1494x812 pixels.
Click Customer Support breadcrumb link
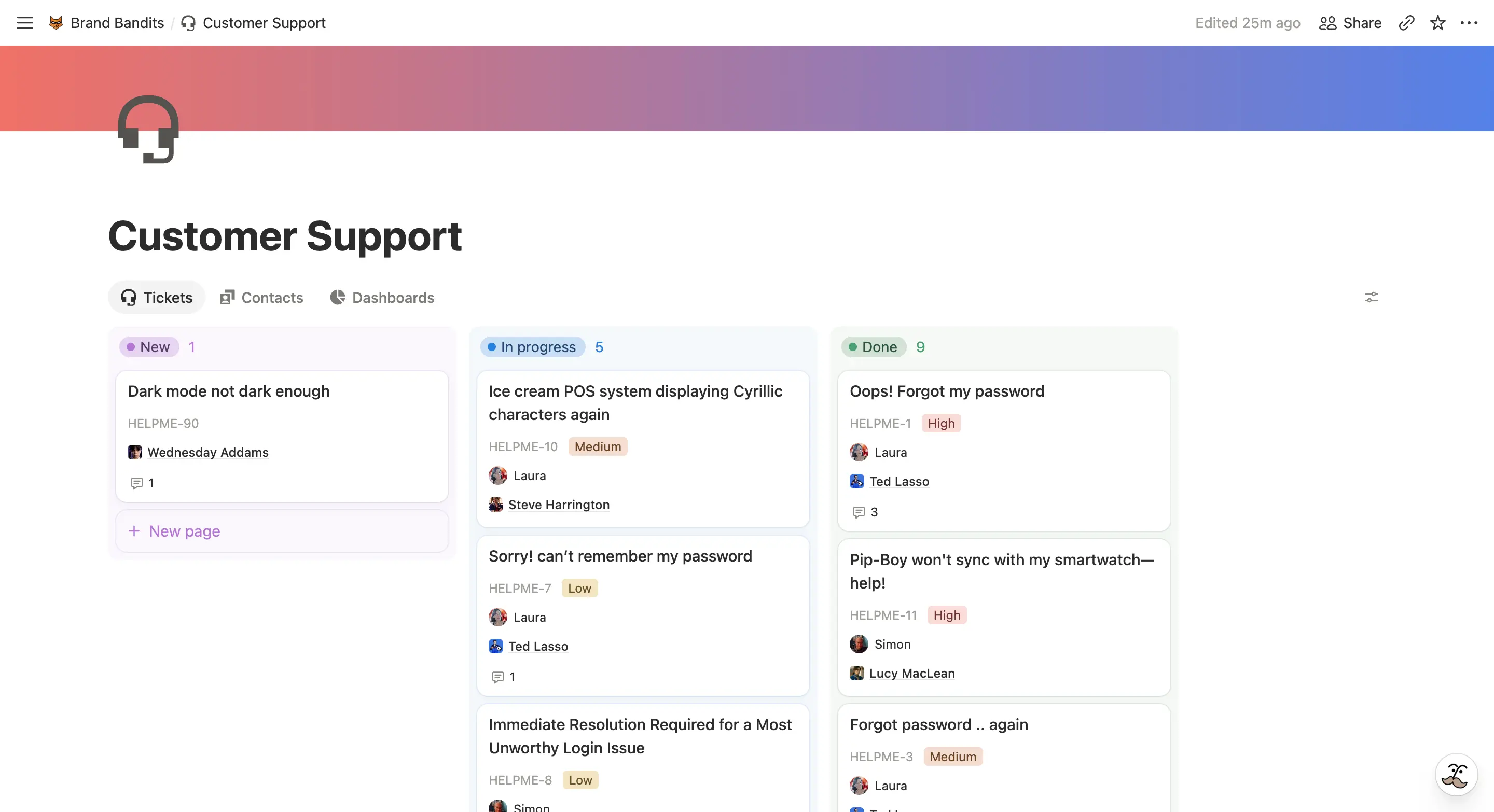264,23
